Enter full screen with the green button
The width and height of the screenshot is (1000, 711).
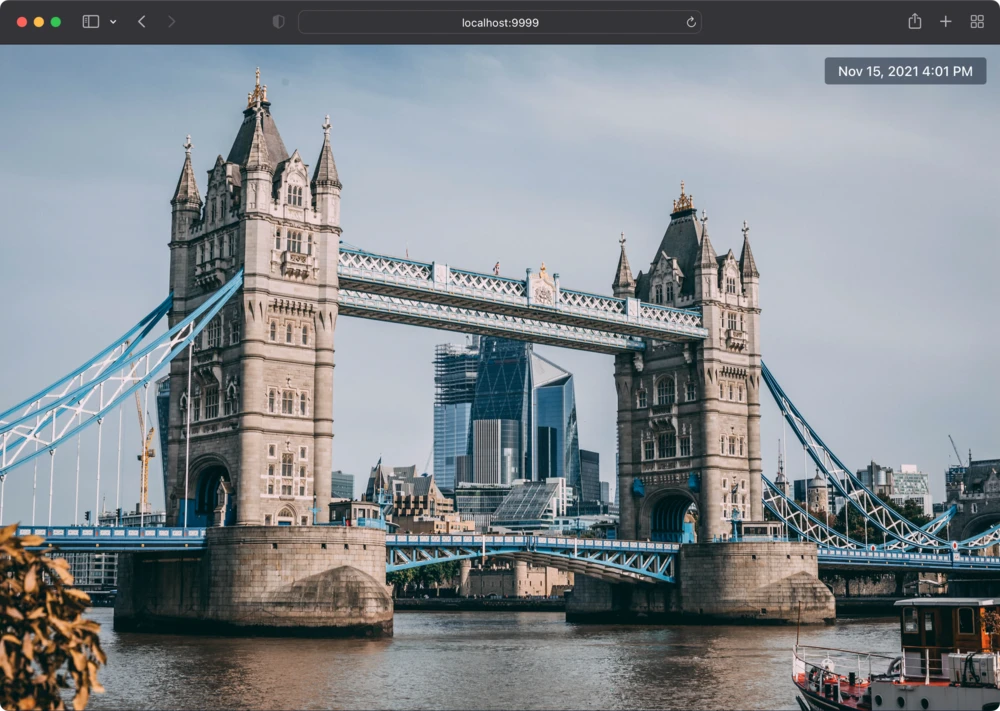point(56,22)
